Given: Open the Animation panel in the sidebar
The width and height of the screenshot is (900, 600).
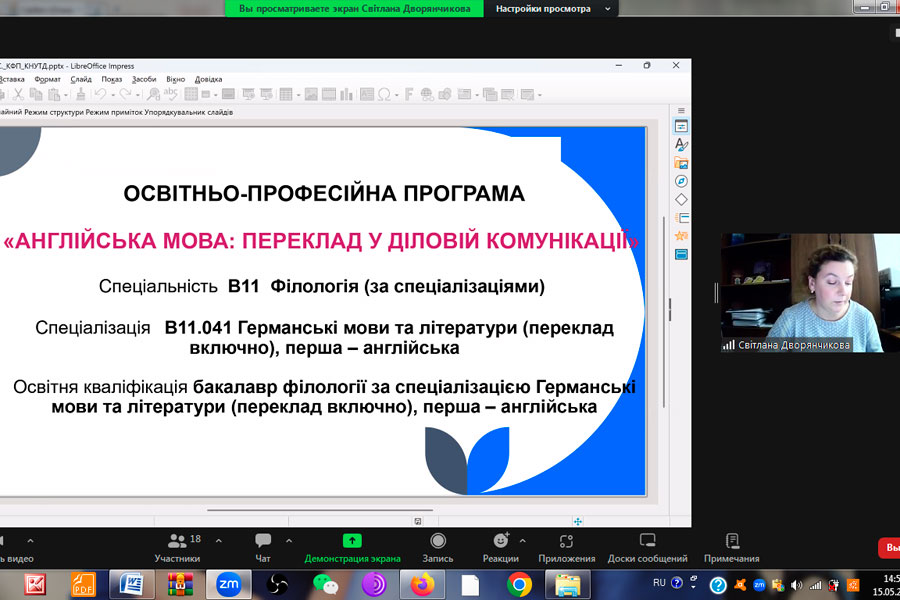Looking at the screenshot, I should (681, 236).
